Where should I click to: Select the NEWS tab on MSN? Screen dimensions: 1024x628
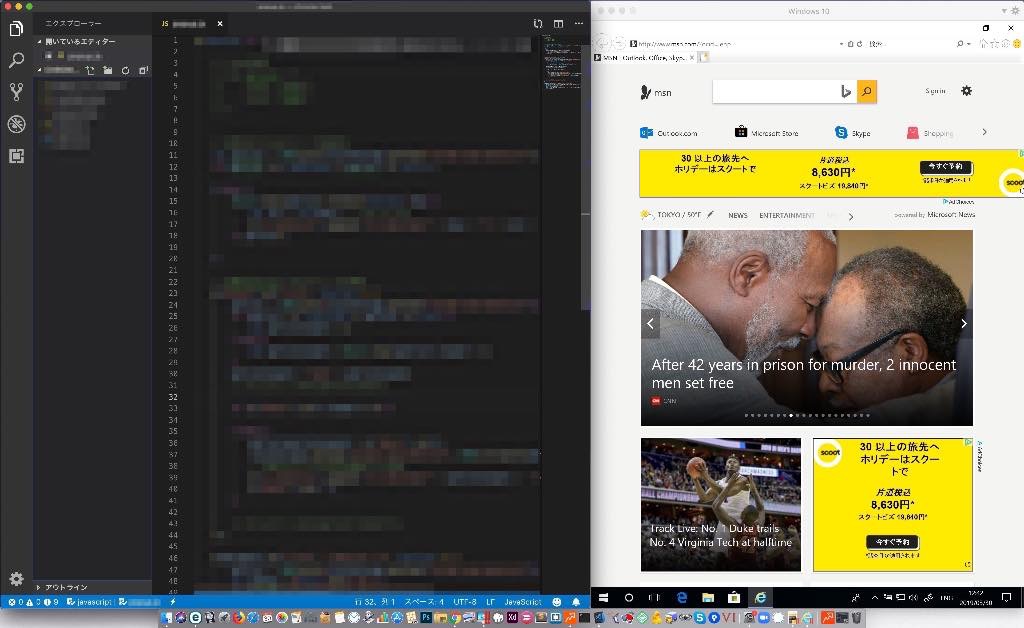(x=738, y=215)
